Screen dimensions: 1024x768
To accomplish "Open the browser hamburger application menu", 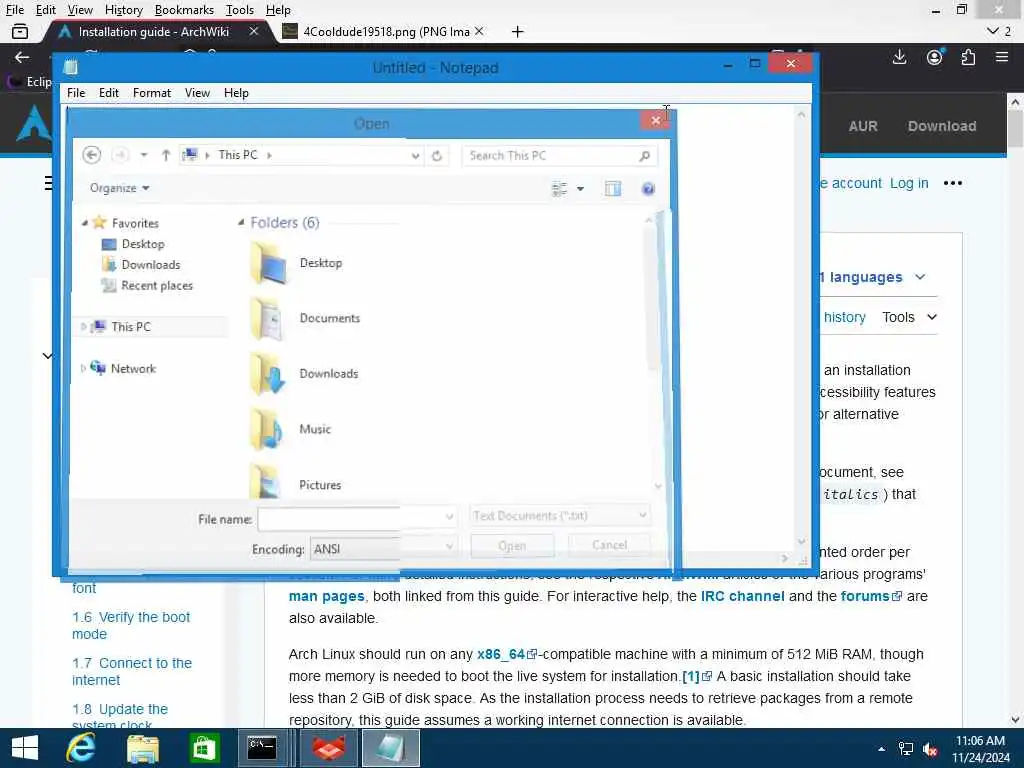I will point(1002,57).
